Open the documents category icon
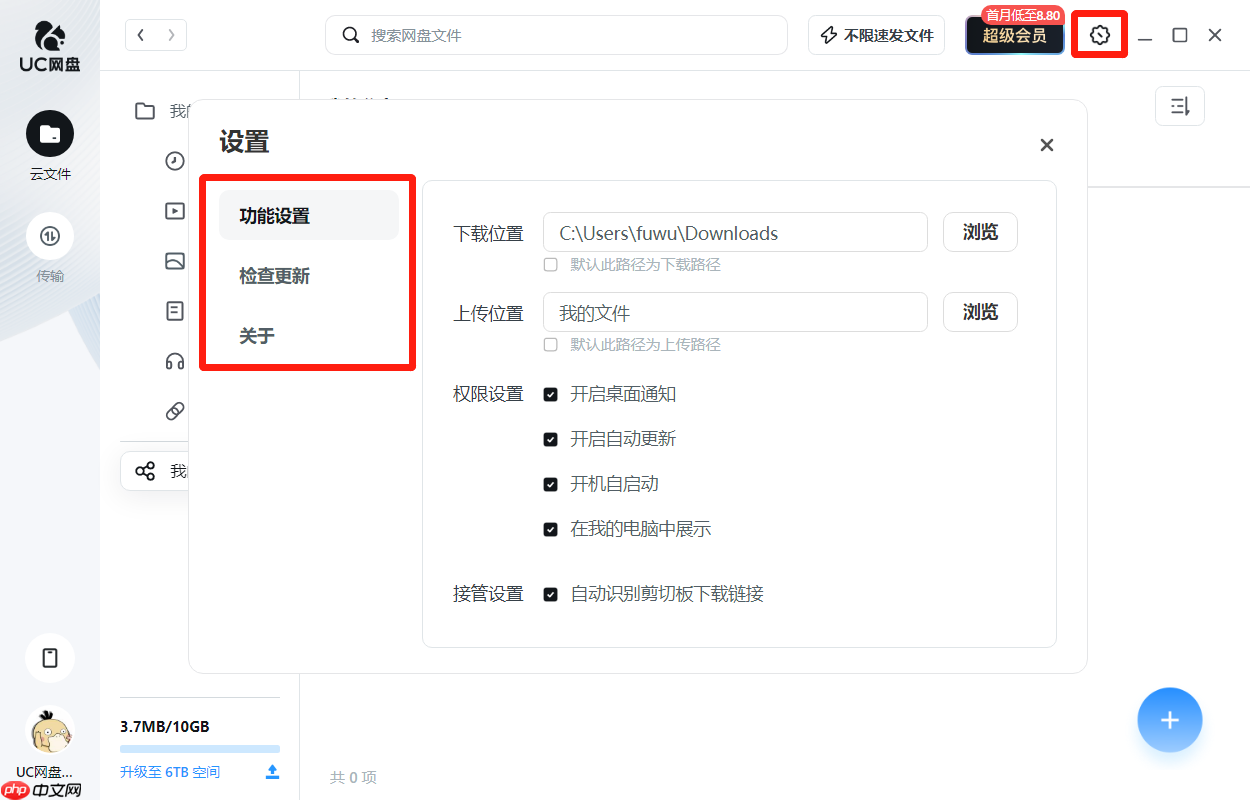 [x=175, y=311]
